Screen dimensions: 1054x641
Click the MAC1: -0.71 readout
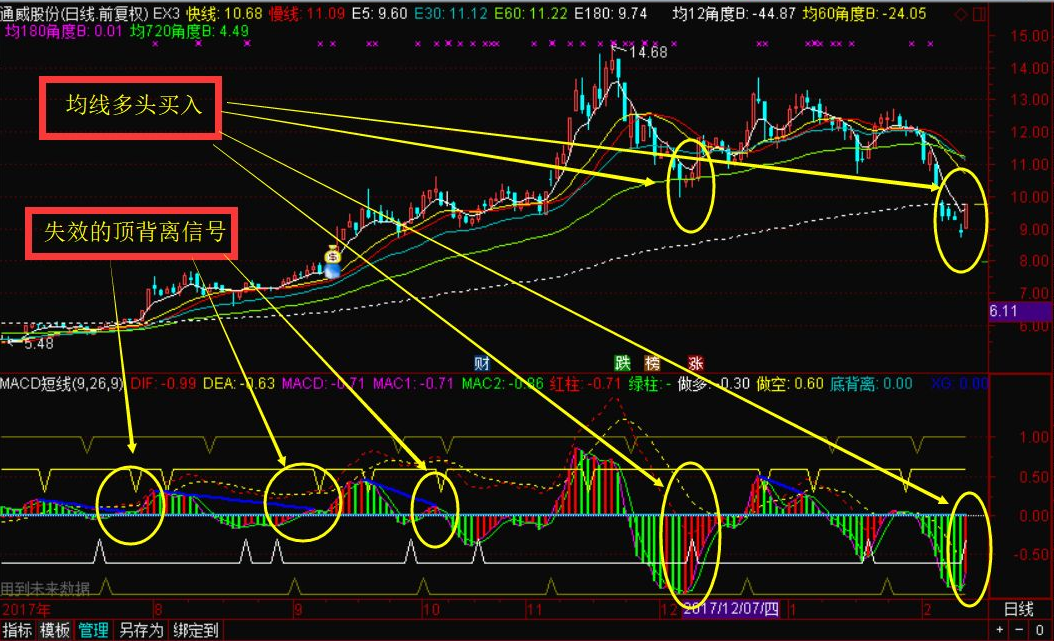click(413, 384)
